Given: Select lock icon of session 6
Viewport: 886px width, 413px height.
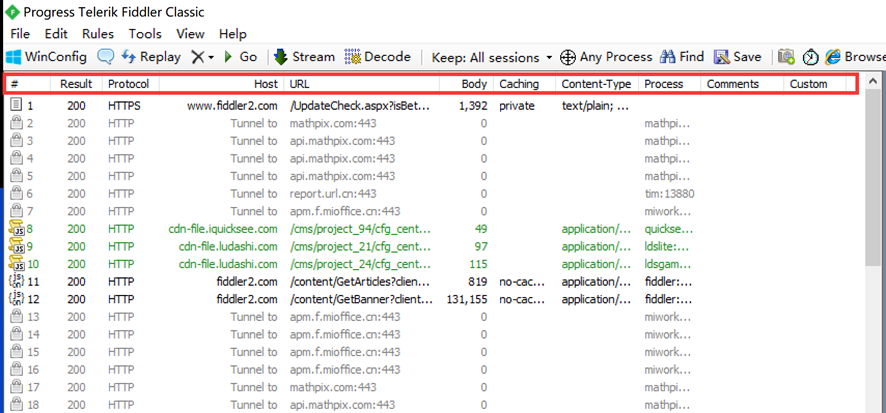Looking at the screenshot, I should (x=17, y=193).
